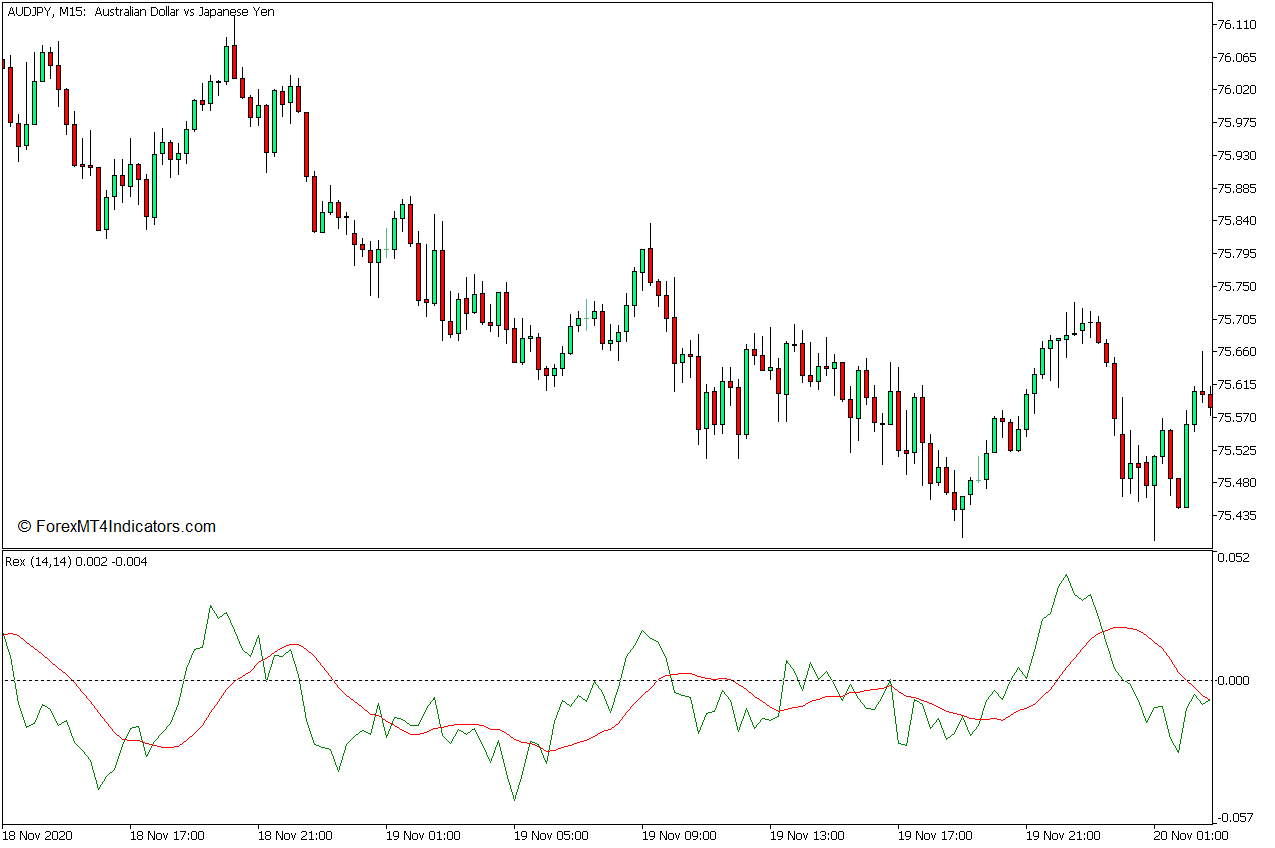
Task: Click the divider between chart and Rex panel
Action: (606, 549)
